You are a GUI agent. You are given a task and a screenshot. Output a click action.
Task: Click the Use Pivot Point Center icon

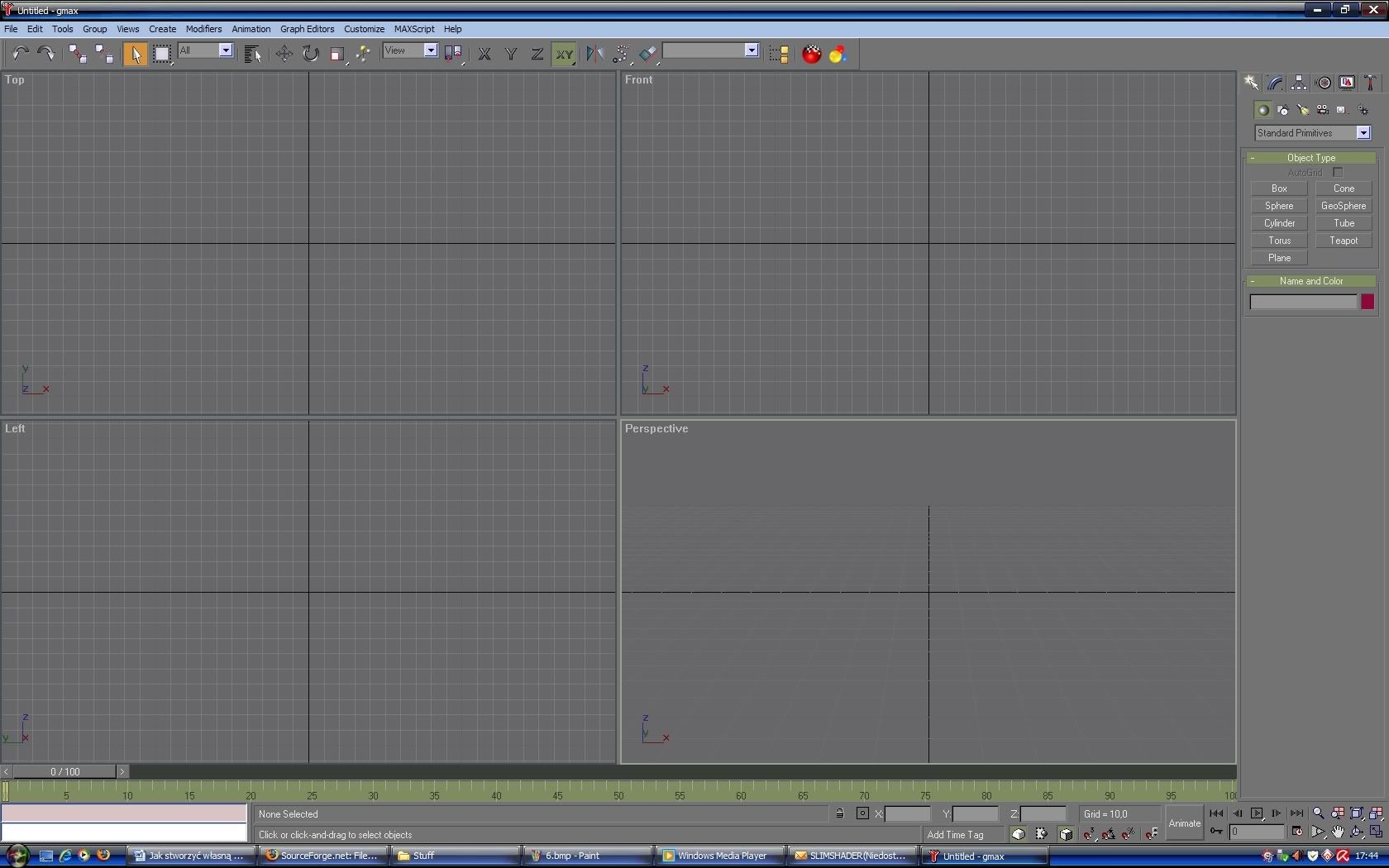click(x=453, y=54)
